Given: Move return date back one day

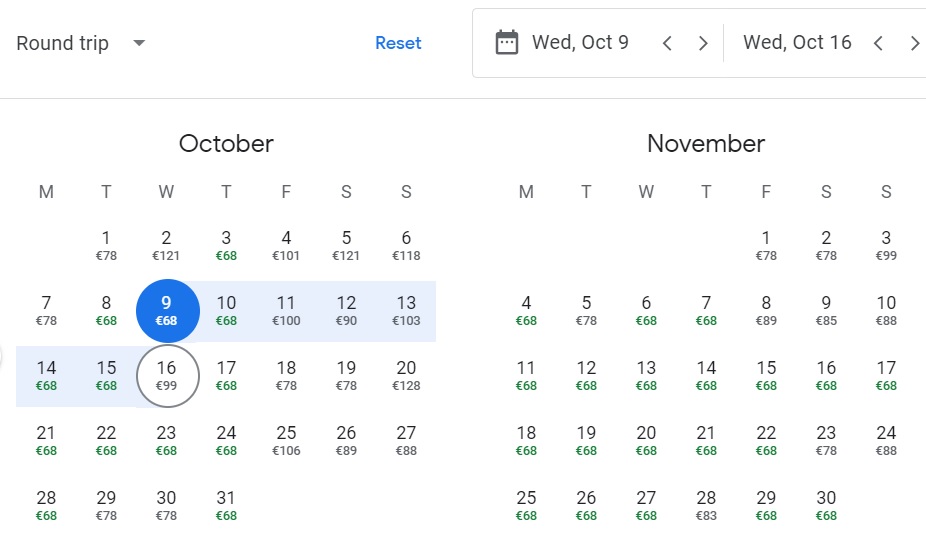Looking at the screenshot, I should [x=878, y=43].
